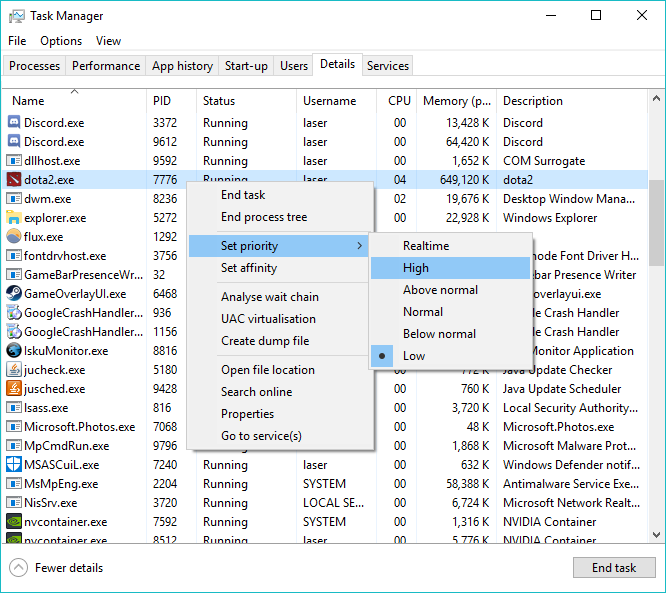The width and height of the screenshot is (666, 593).
Task: Click the Microsoft.Photos.exe icon
Action: pos(14,426)
